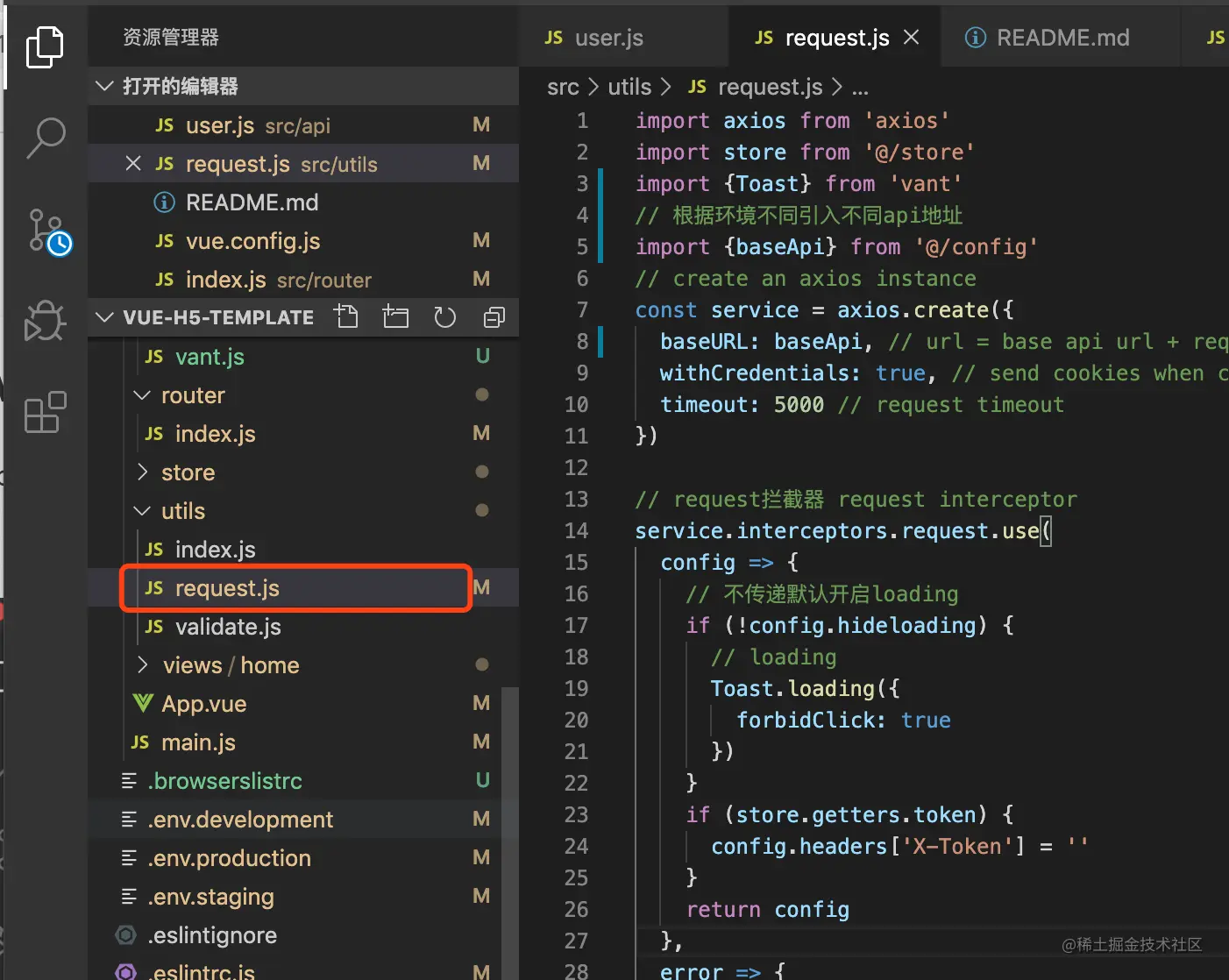This screenshot has height=980, width=1229.
Task: Click line number 14 in gutter
Action: pos(576,530)
